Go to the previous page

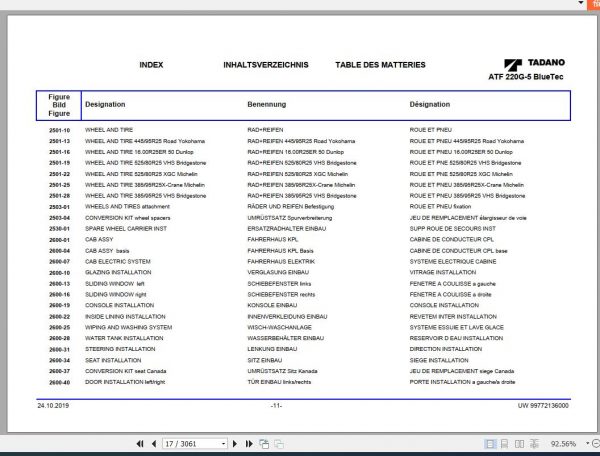coord(154,444)
